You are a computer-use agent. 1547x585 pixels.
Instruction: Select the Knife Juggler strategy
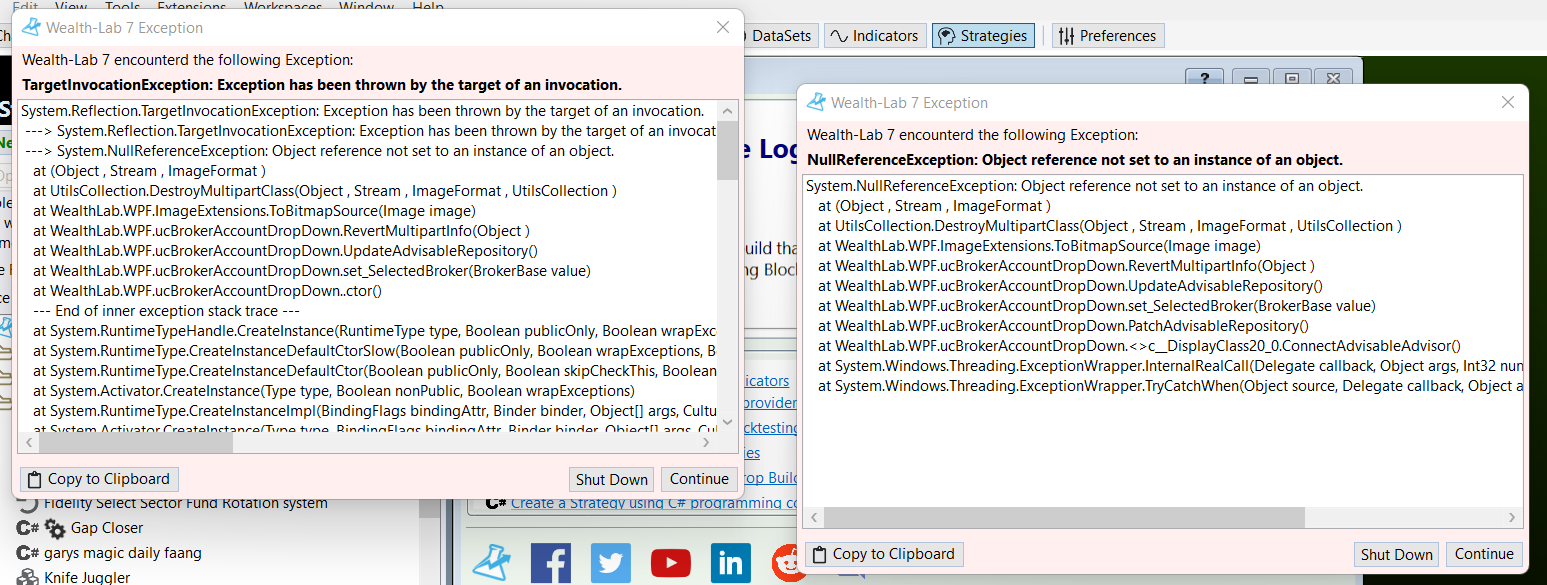86,577
